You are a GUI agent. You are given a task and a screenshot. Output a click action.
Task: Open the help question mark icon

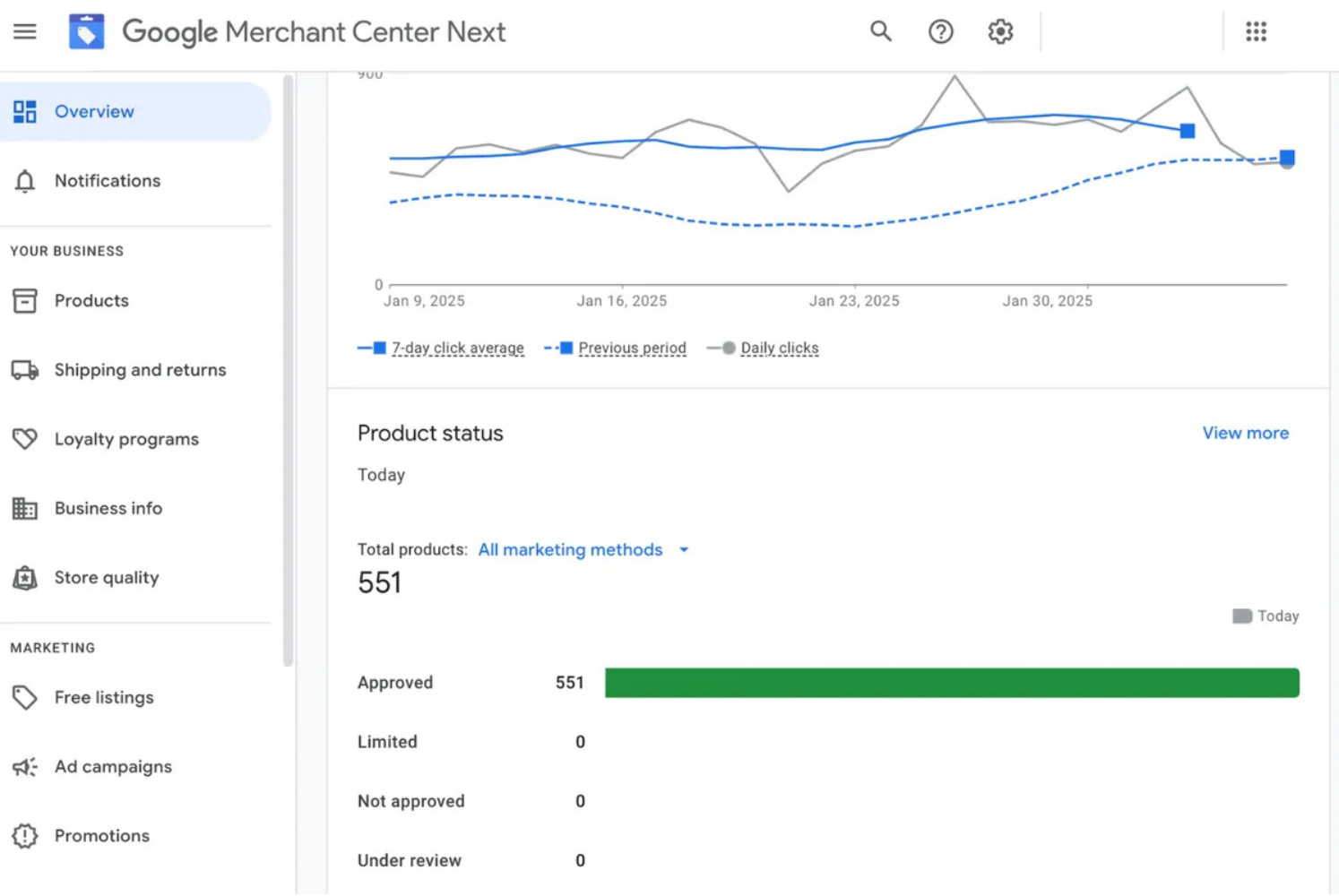coord(940,32)
